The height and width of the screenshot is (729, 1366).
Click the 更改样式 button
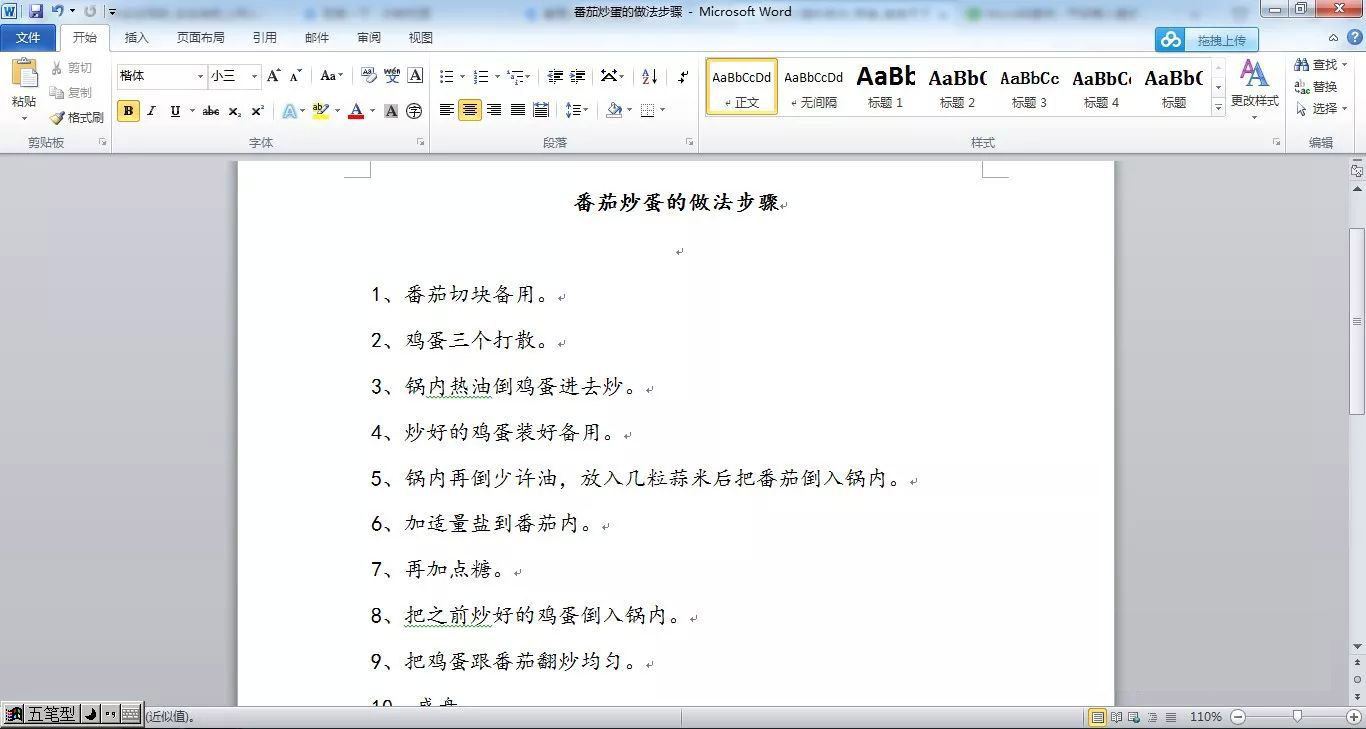(x=1255, y=90)
